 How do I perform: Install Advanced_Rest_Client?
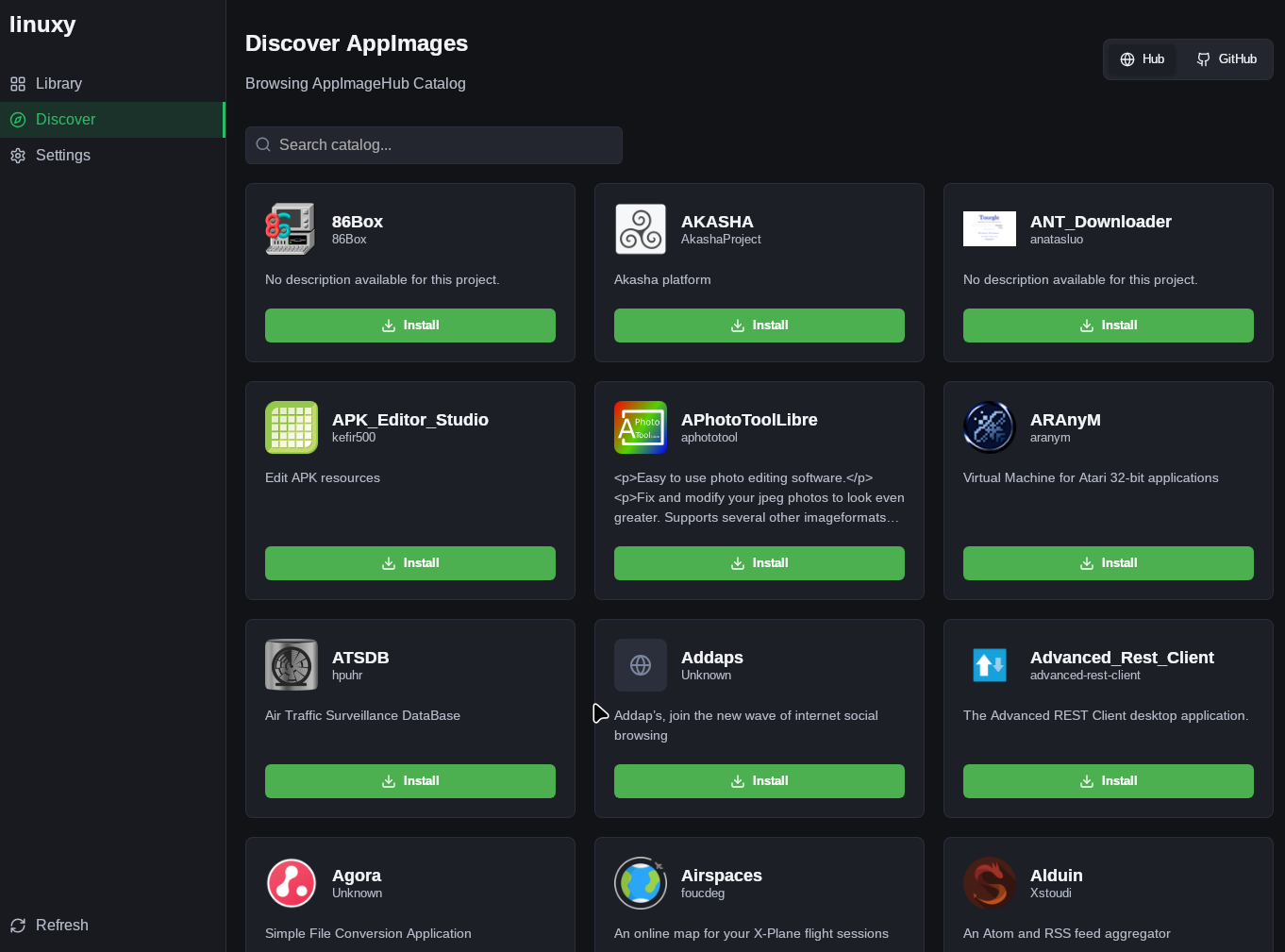[x=1109, y=781]
